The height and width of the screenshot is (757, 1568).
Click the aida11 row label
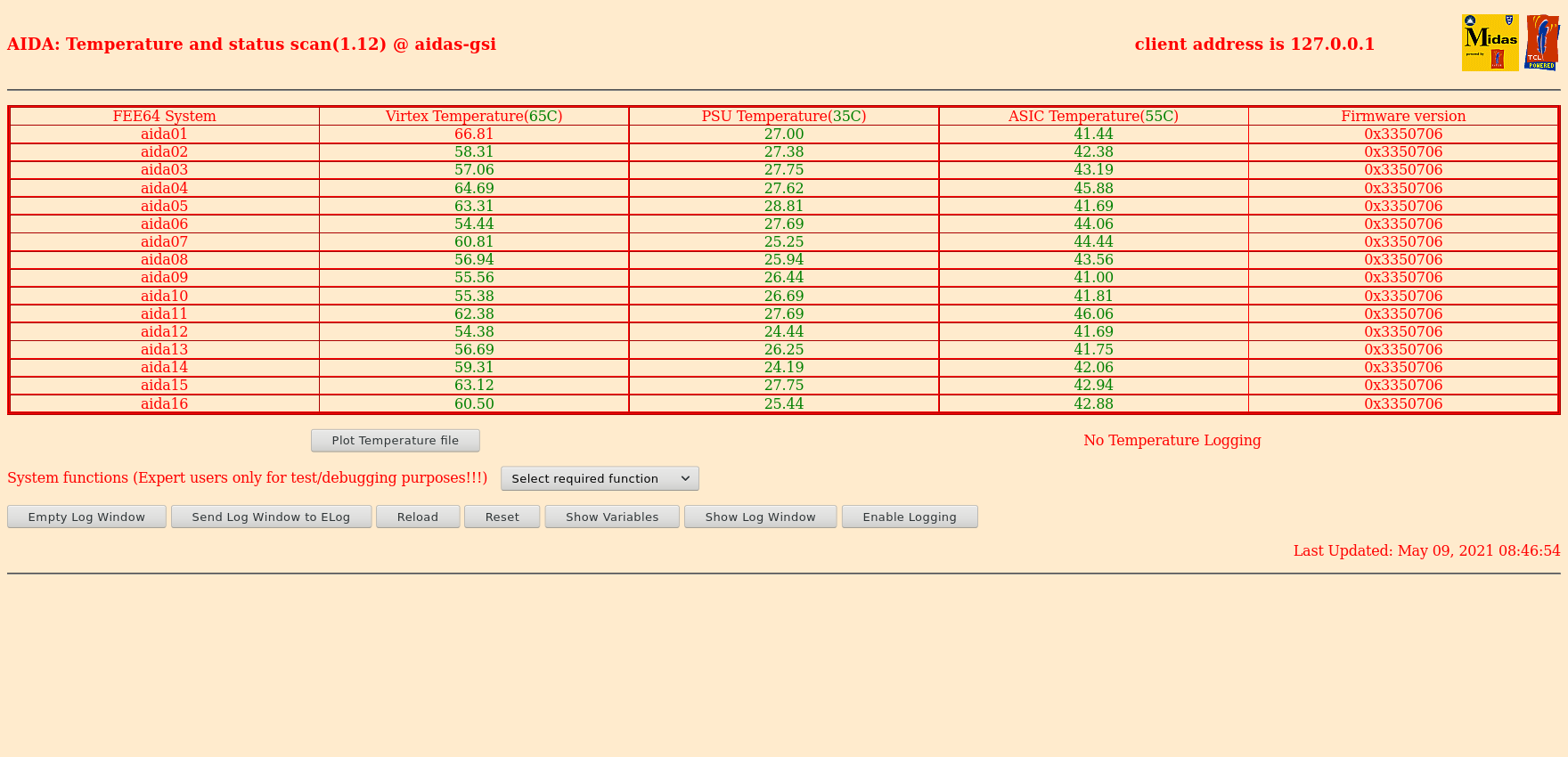click(x=165, y=313)
